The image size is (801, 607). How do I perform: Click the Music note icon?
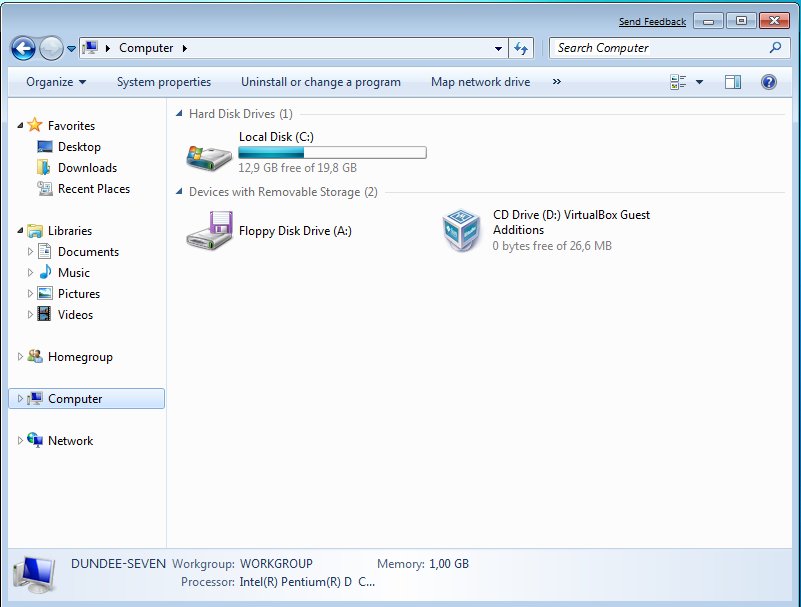[45, 272]
